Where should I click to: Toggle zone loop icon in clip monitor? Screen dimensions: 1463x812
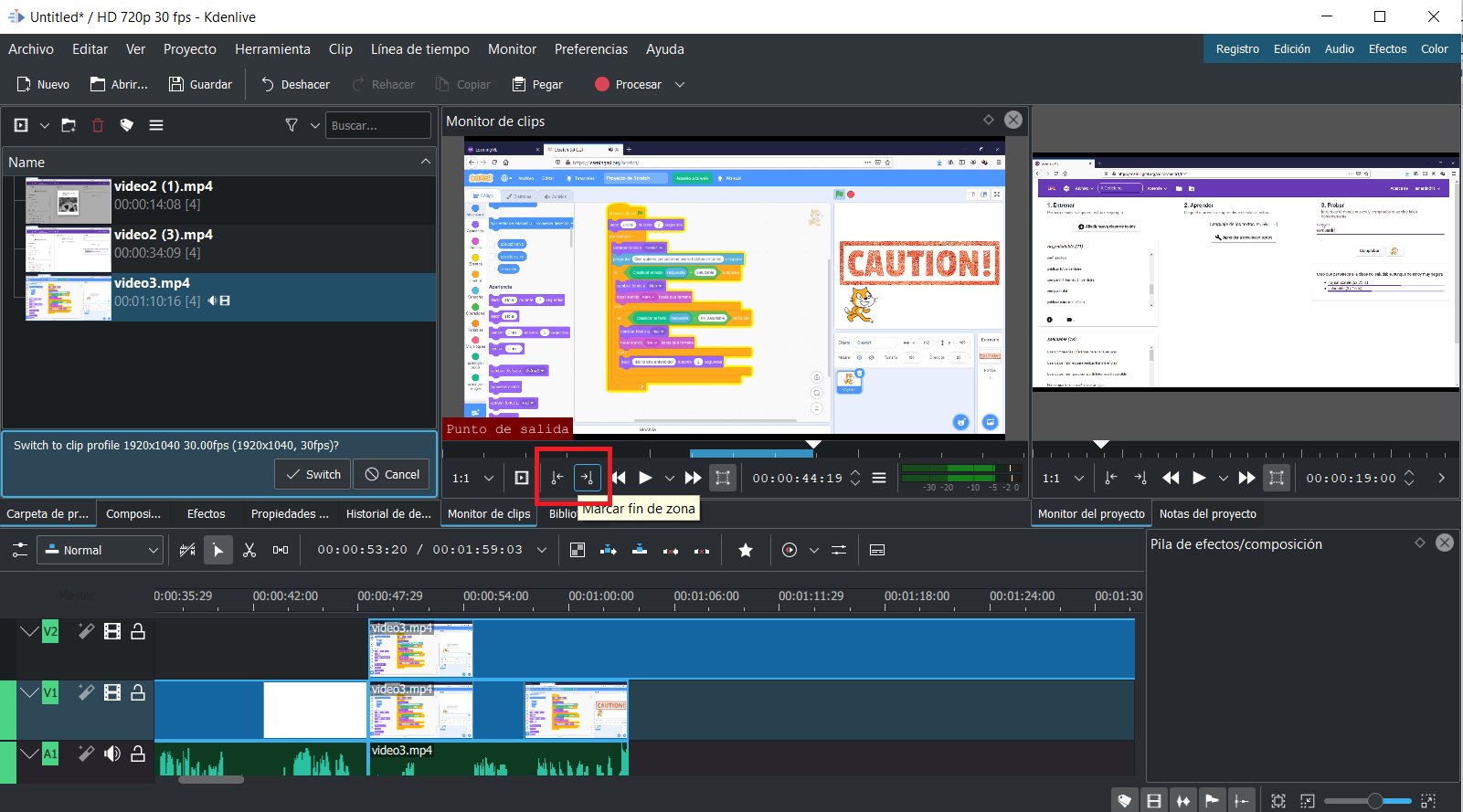[x=723, y=478]
